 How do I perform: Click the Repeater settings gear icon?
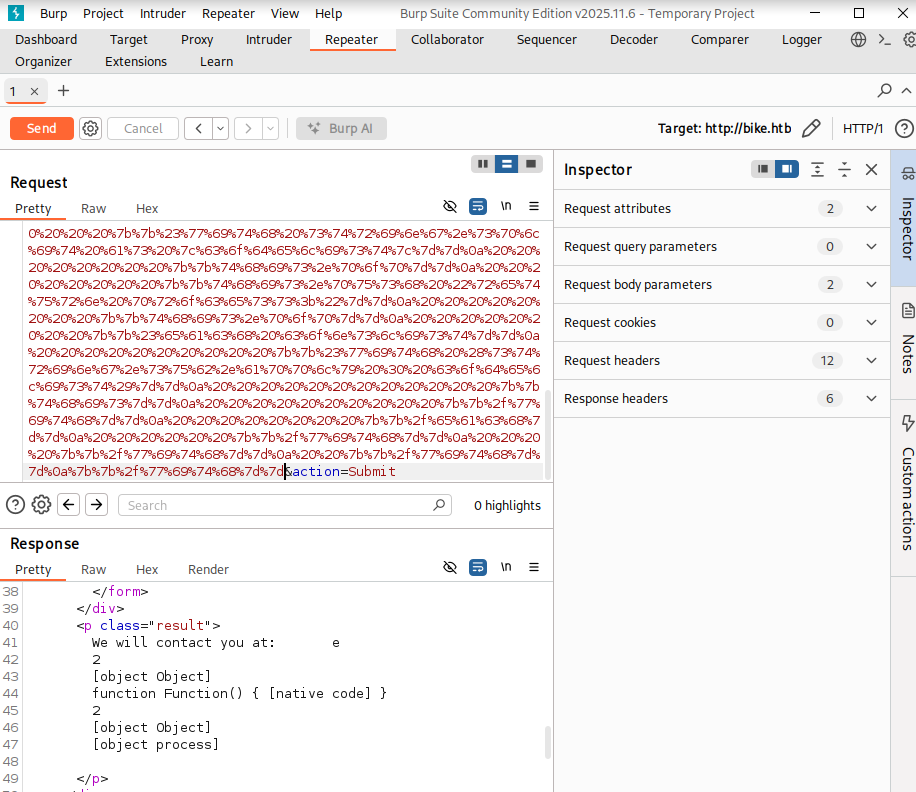tap(91, 128)
